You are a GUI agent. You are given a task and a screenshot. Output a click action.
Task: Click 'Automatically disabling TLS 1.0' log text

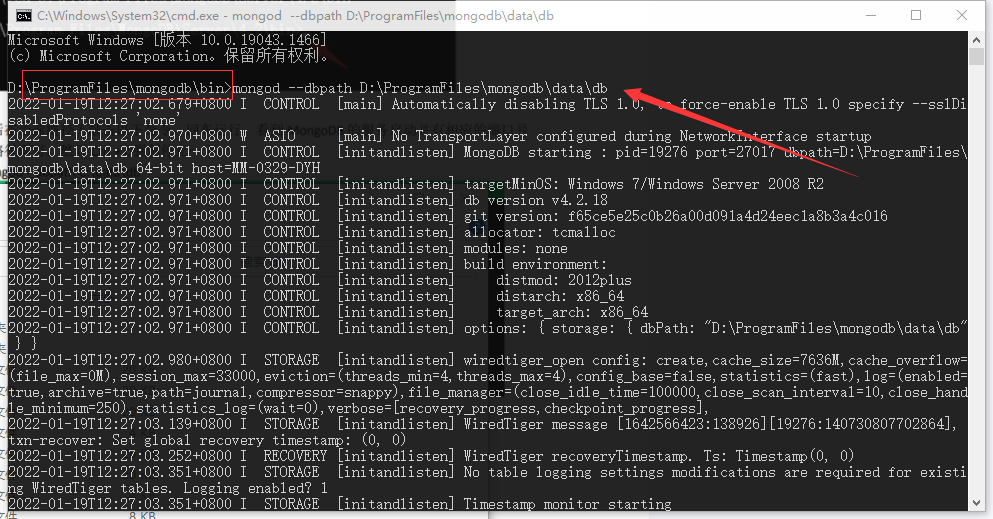tap(517, 104)
